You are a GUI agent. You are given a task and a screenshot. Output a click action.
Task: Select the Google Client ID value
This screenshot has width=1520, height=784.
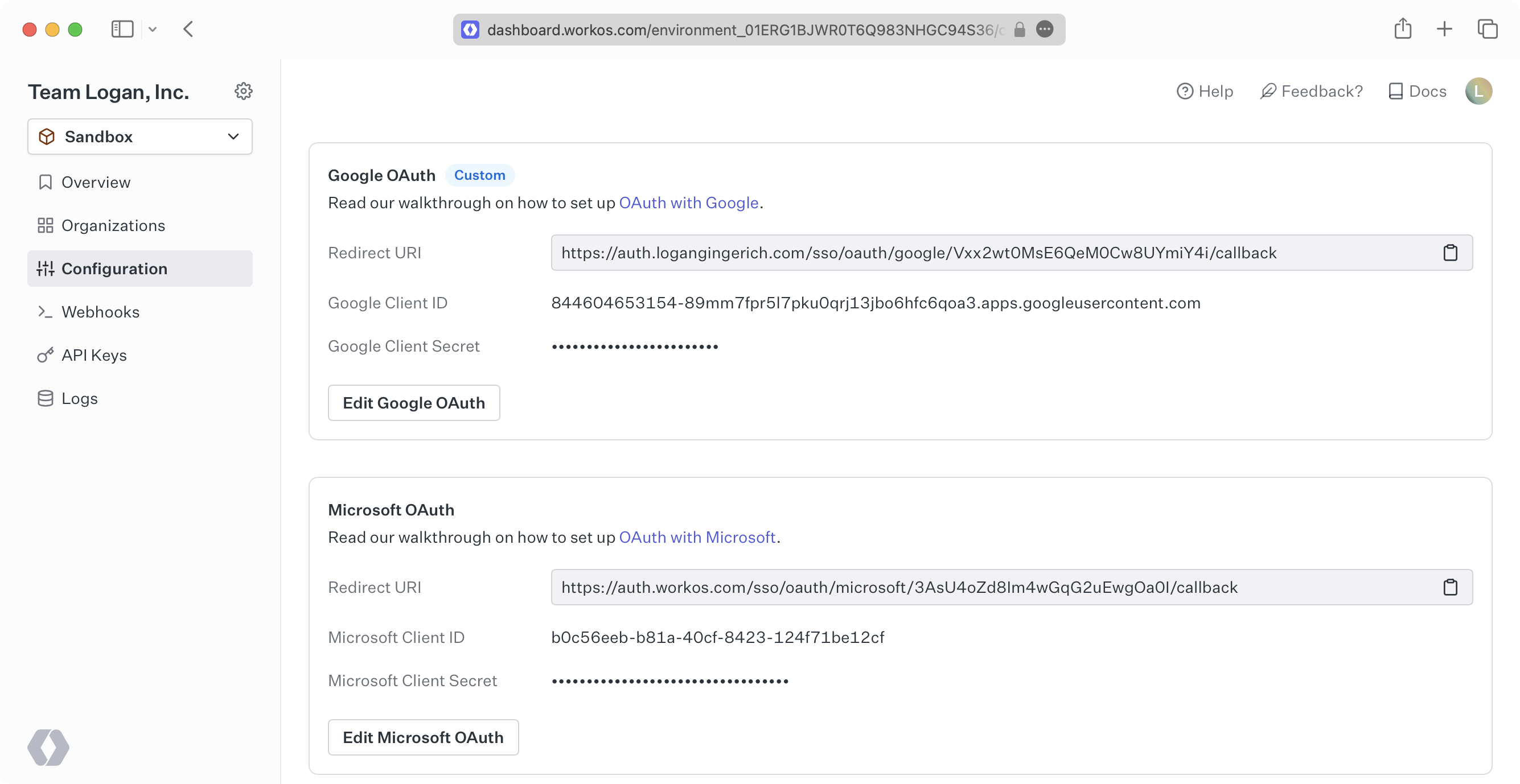point(876,303)
